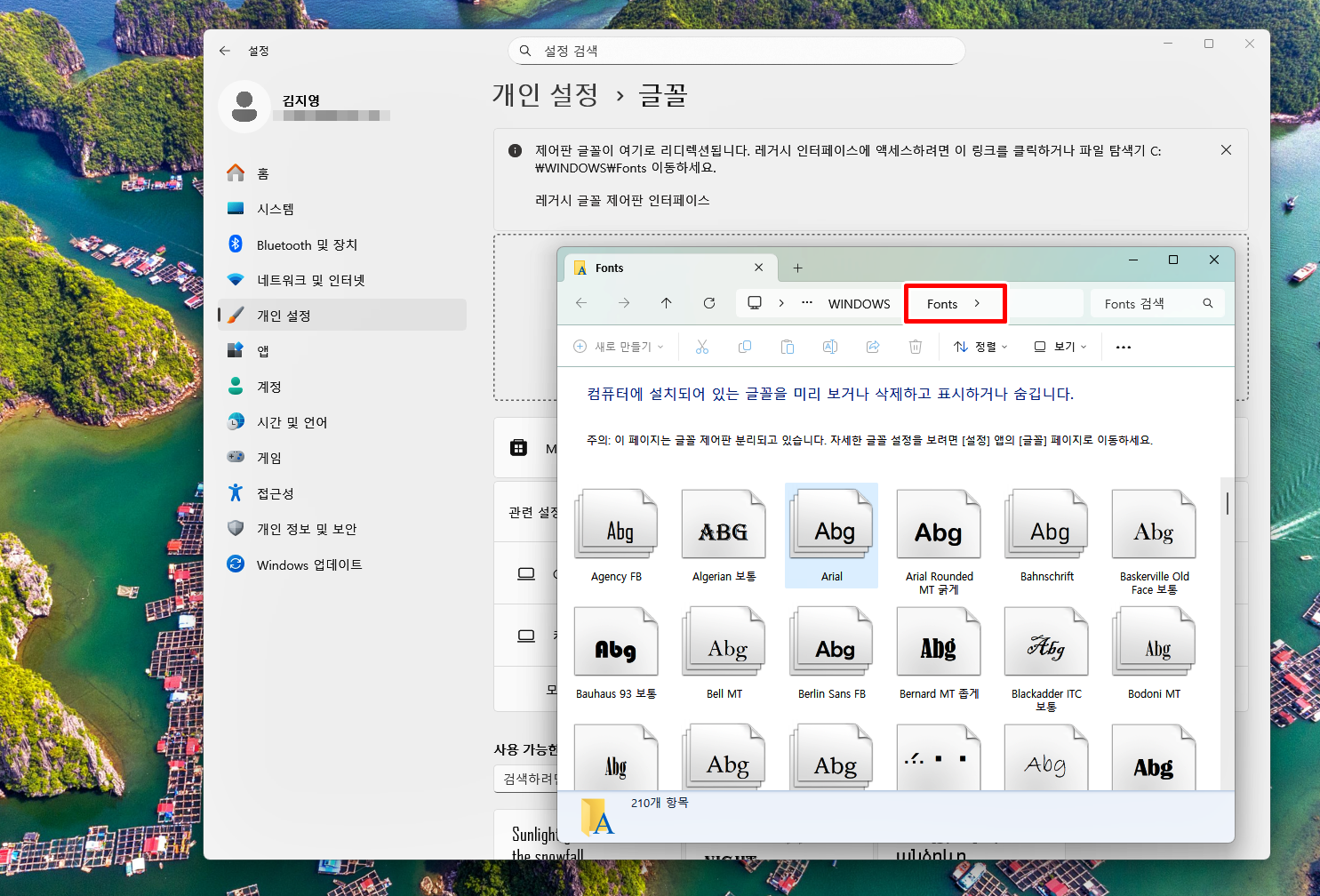
Task: Go forward in Fonts Explorer window
Action: pos(624,303)
